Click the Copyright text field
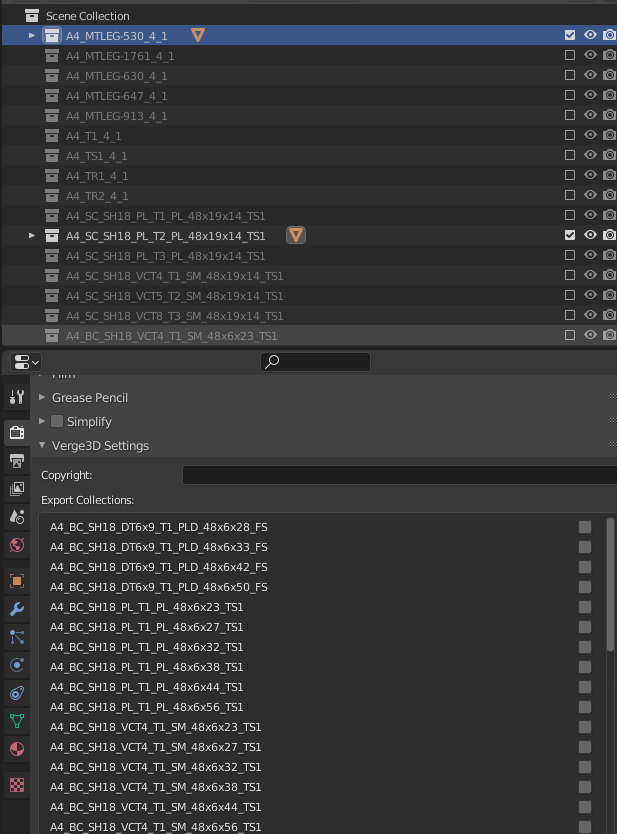The image size is (617, 834). coord(399,474)
